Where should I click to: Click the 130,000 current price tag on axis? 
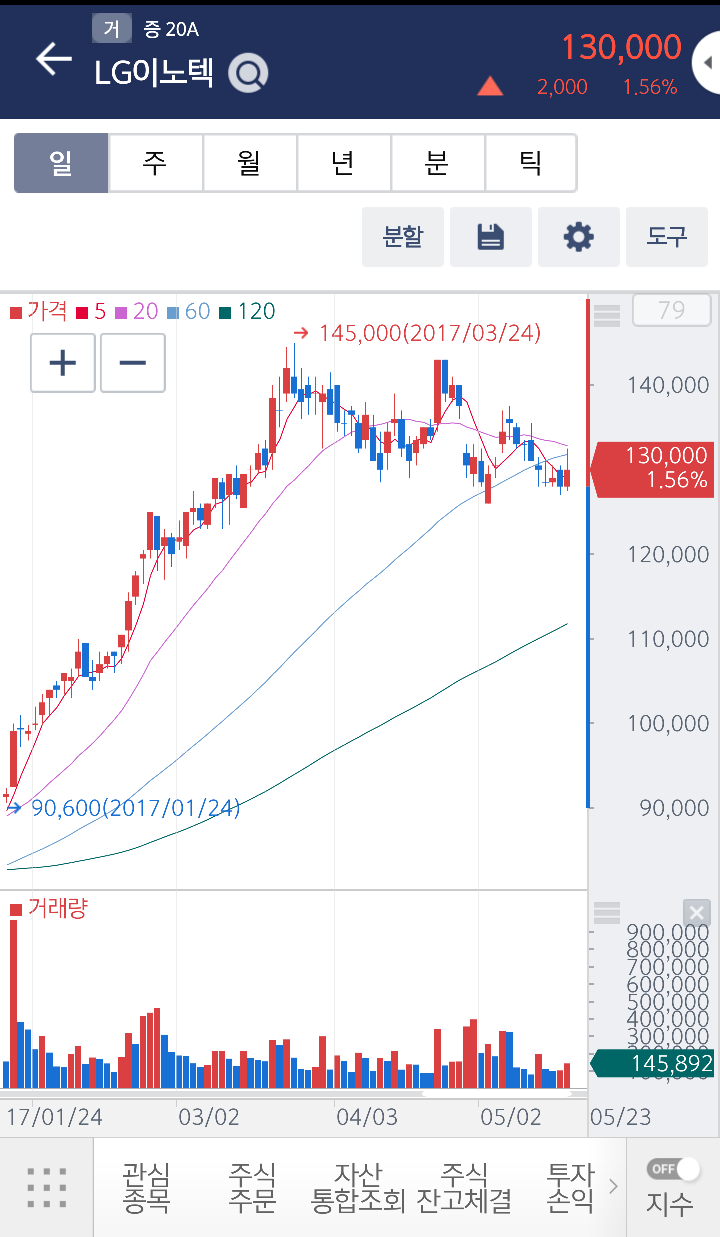click(x=654, y=468)
